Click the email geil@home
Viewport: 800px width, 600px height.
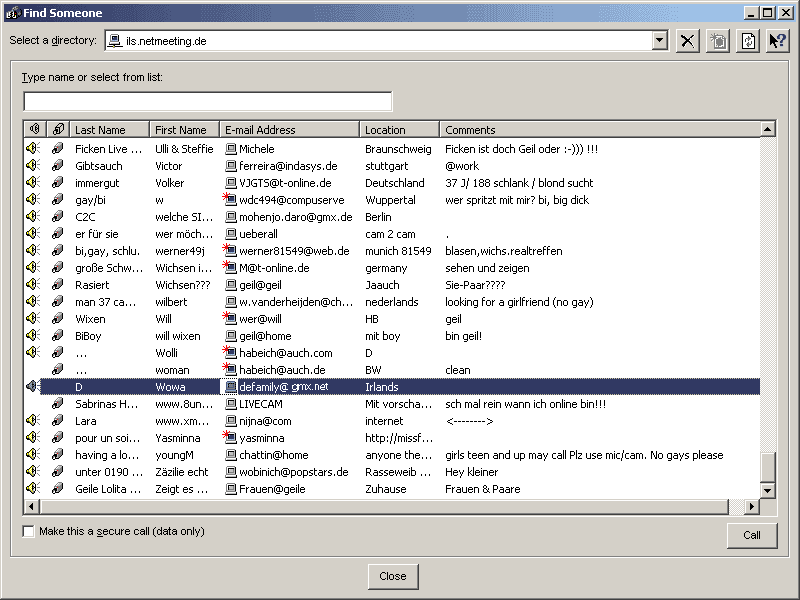tap(265, 336)
